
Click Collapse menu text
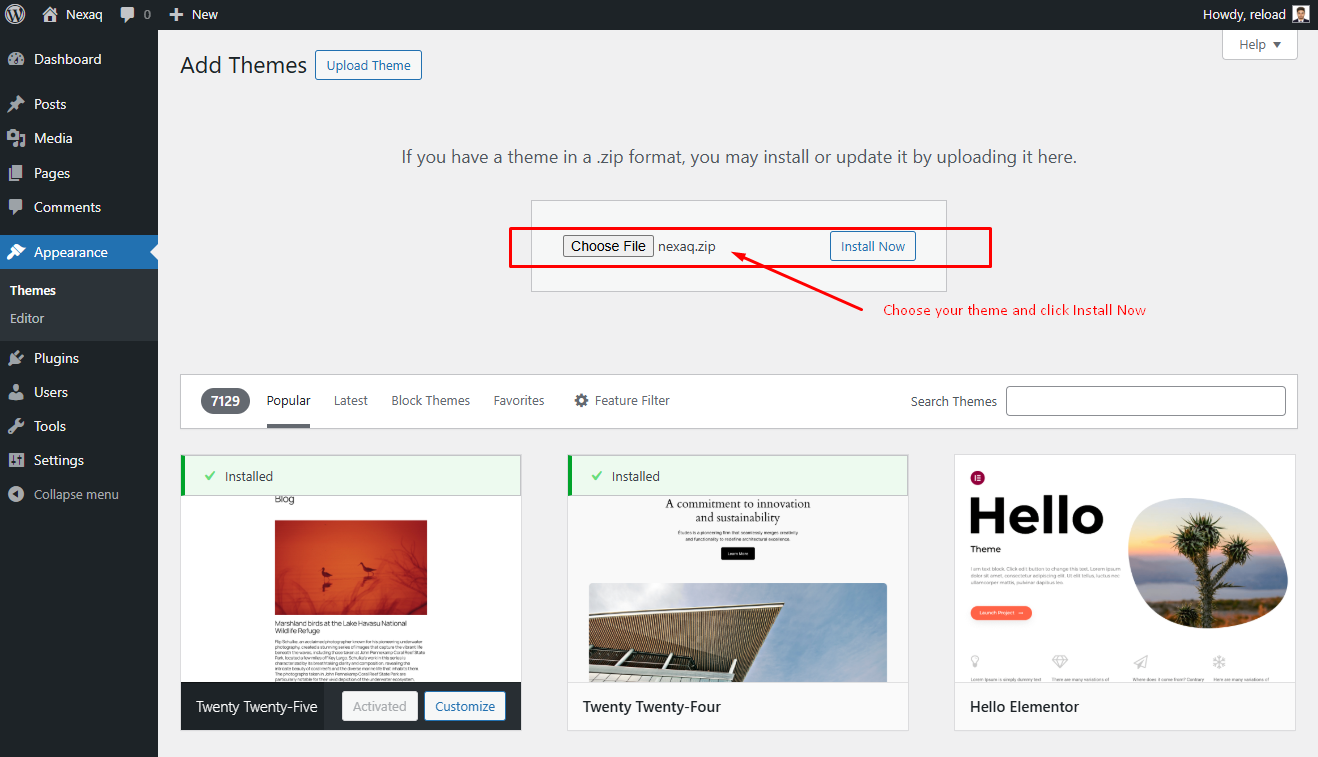point(76,494)
